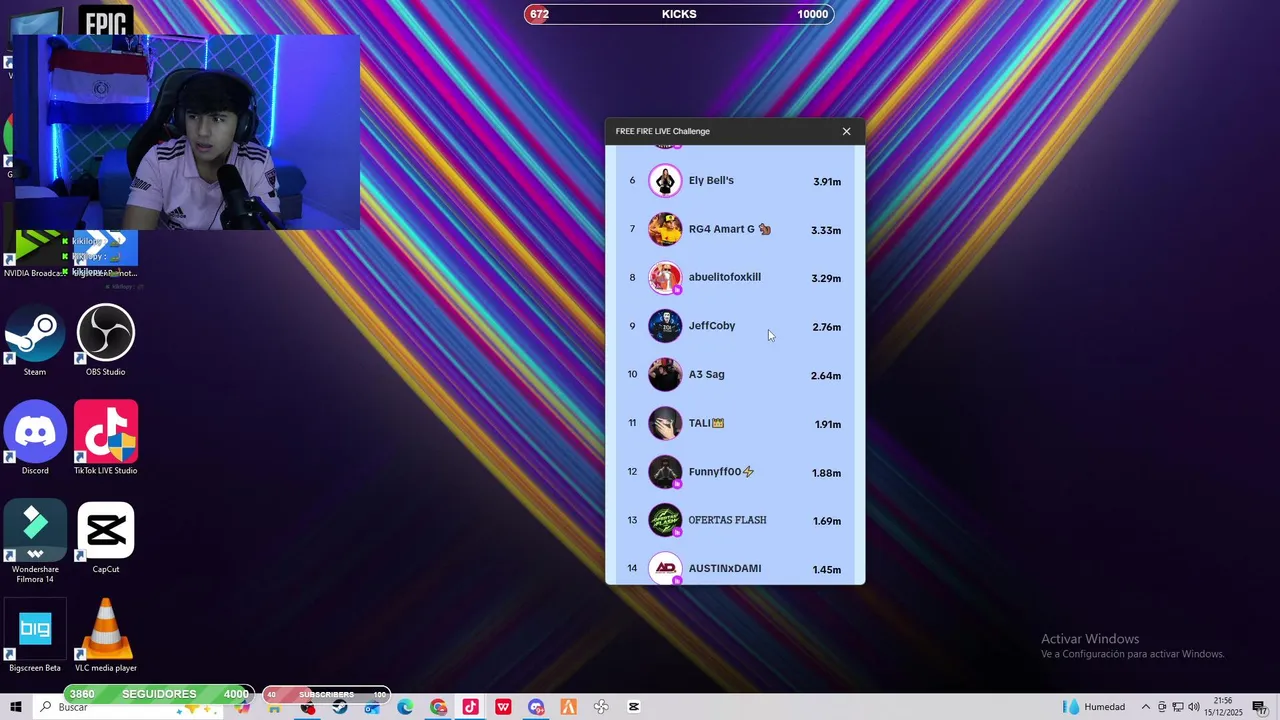Open Google Chrome from taskbar
Screen dimensions: 1280x720
tap(438, 707)
